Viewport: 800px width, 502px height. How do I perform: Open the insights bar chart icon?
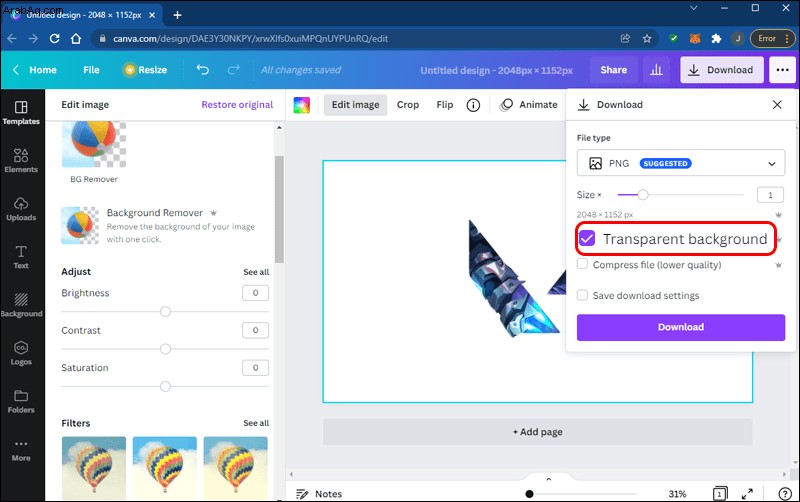(x=656, y=70)
